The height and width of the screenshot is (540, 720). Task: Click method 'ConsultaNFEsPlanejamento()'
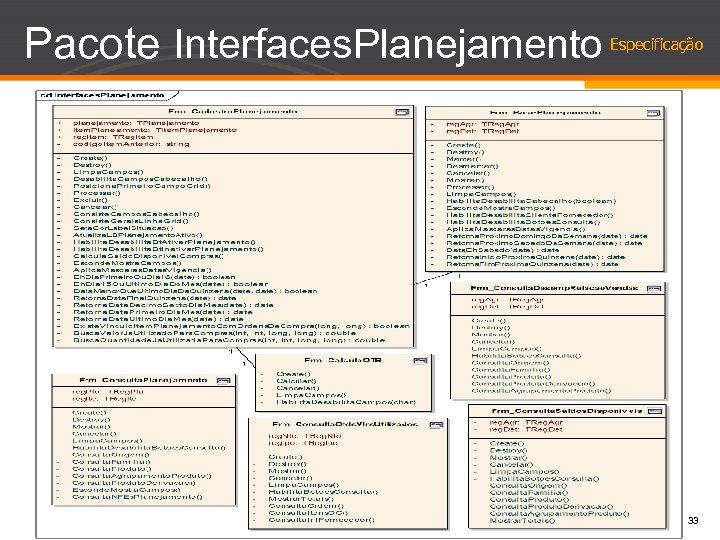pyautogui.click(x=138, y=497)
